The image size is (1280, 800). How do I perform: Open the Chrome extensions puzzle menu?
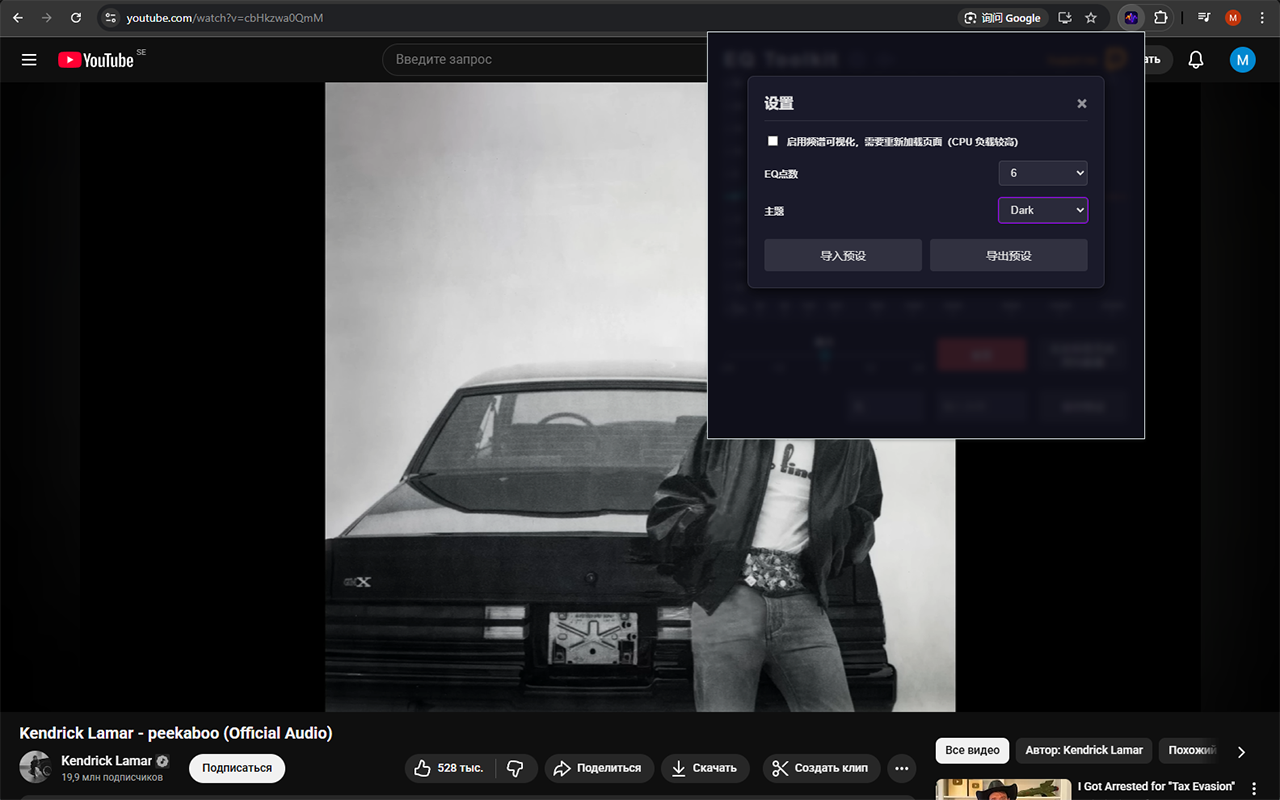[1161, 18]
